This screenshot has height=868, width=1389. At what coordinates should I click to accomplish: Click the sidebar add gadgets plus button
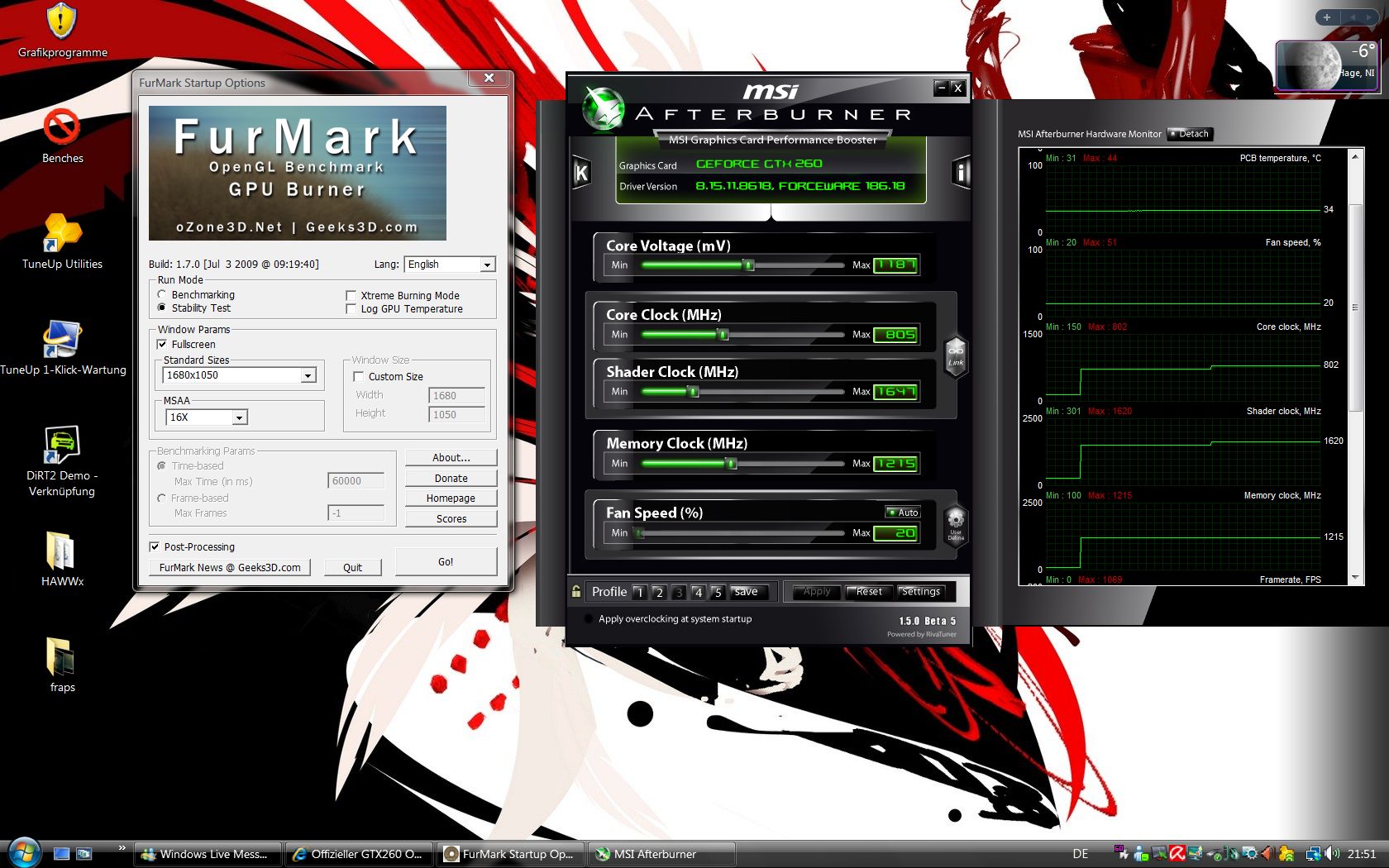pos(1326,17)
